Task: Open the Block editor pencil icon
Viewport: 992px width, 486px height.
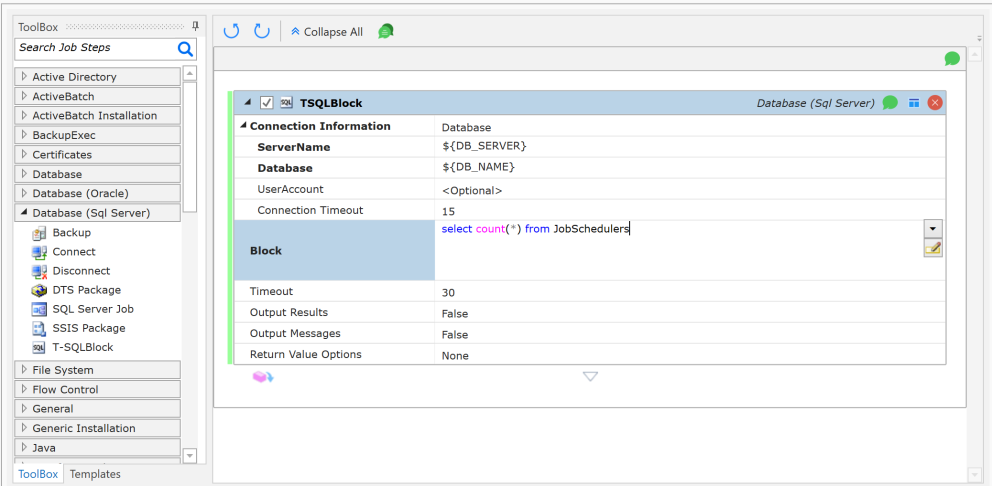Action: pos(933,249)
